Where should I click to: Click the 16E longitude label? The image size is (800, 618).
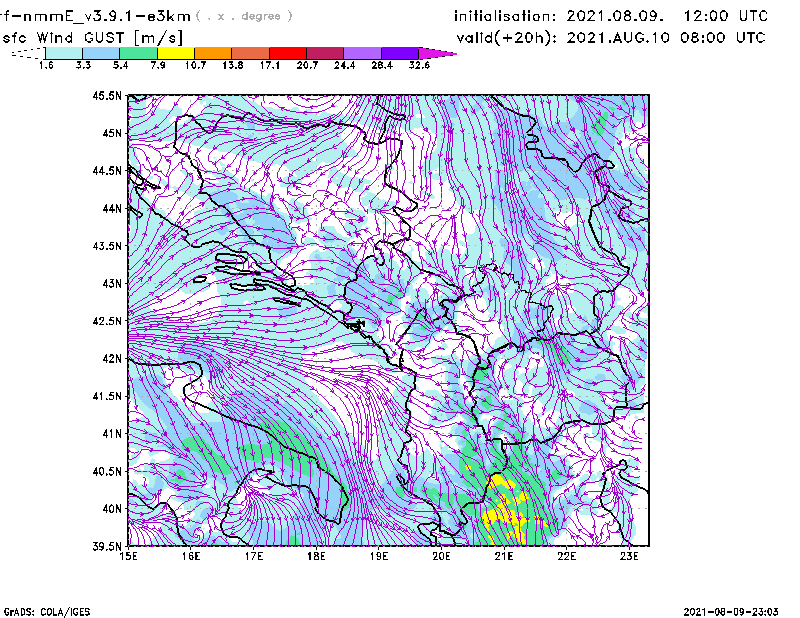tap(191, 556)
